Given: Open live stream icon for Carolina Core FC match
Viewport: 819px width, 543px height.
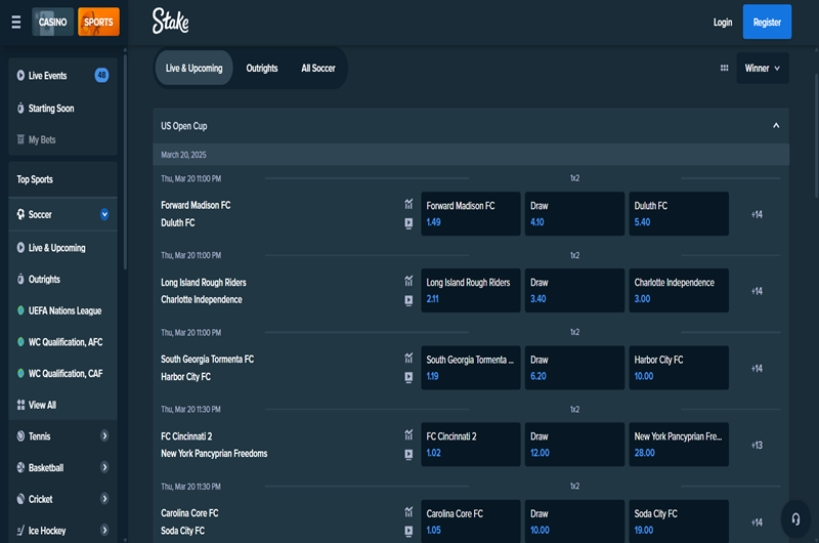Looking at the screenshot, I should click(408, 531).
